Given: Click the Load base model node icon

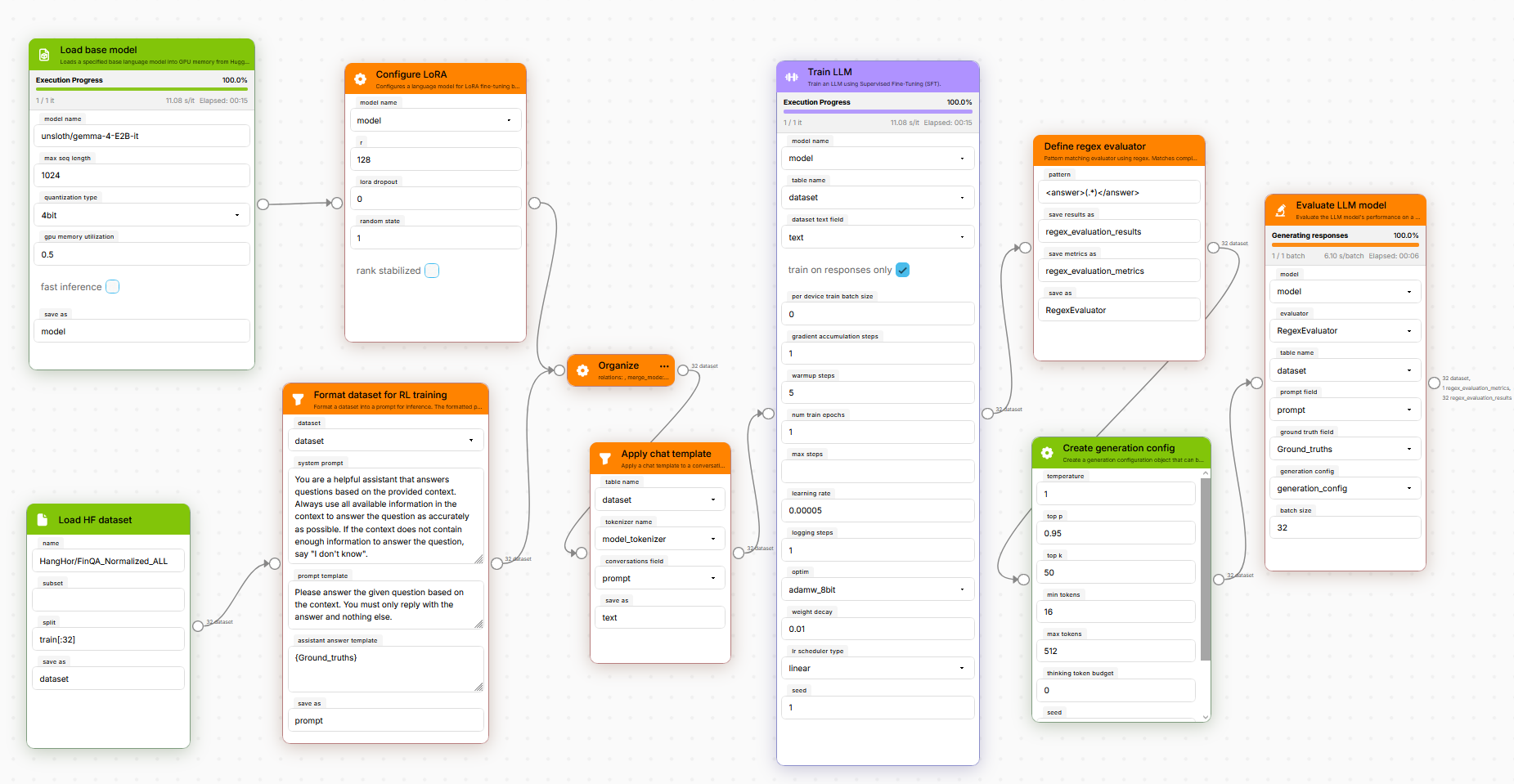Looking at the screenshot, I should [x=44, y=55].
